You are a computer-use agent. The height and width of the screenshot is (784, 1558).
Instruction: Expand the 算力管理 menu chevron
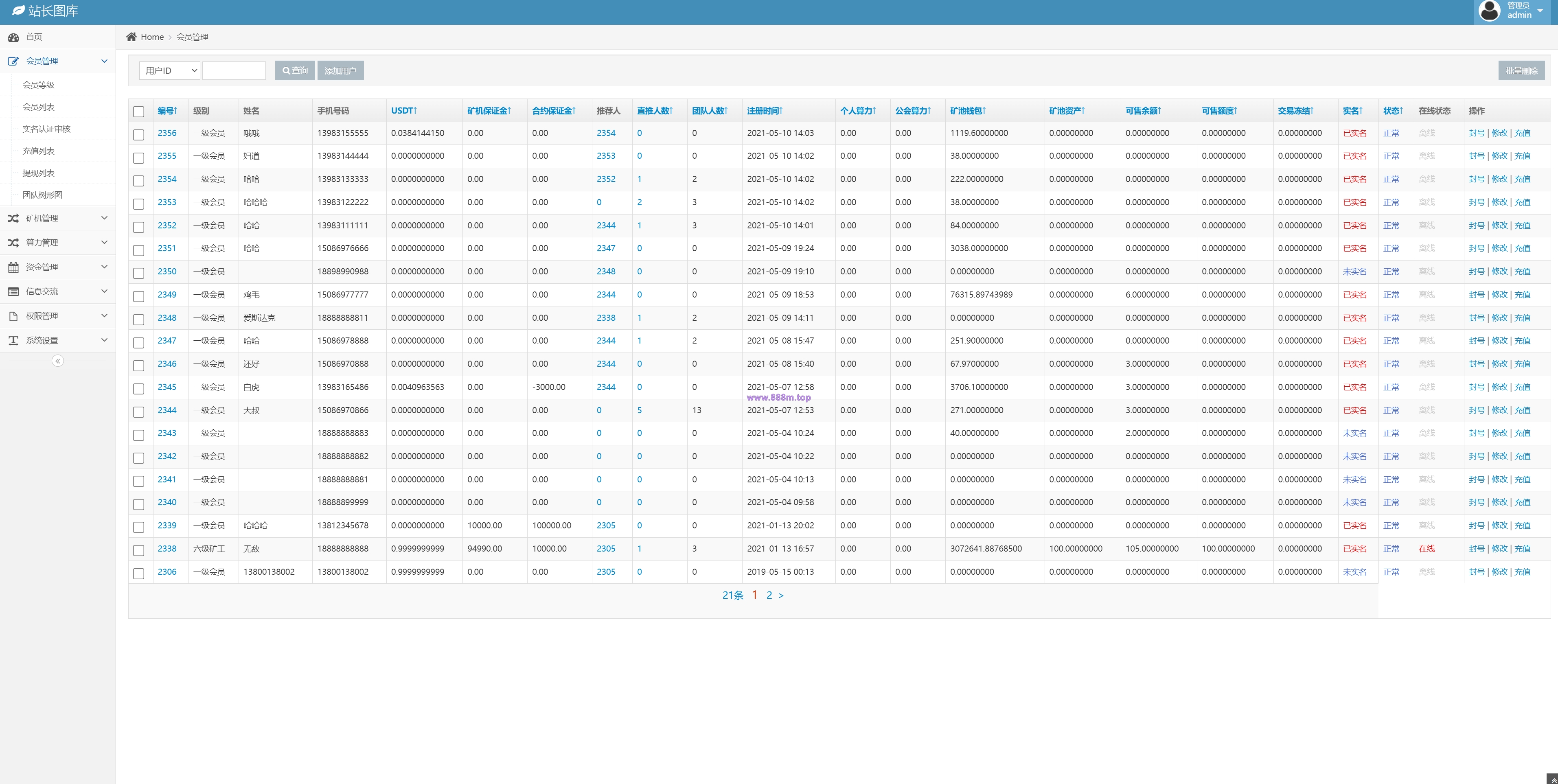click(x=104, y=243)
